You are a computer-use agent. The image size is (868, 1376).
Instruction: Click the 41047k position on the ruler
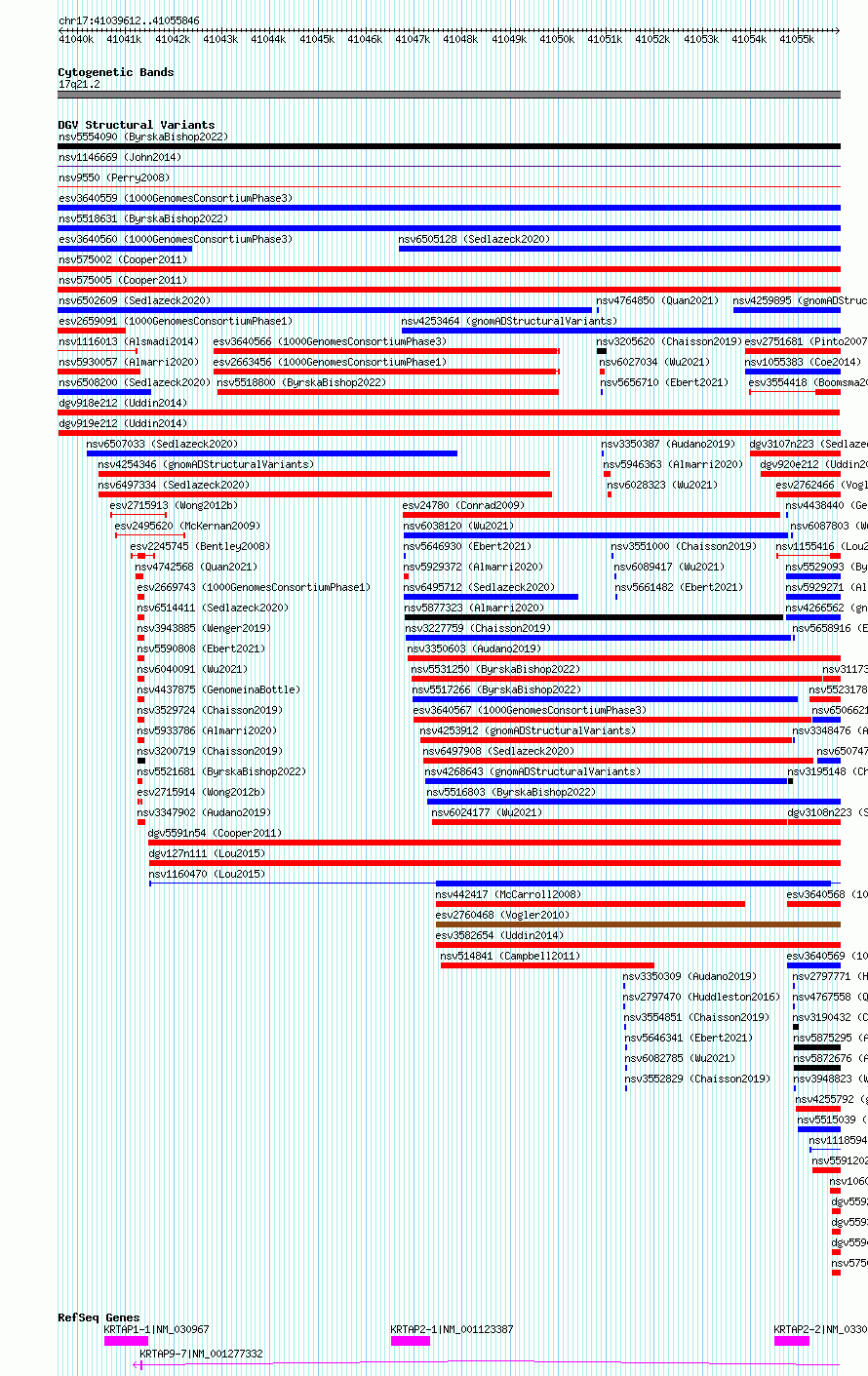tap(413, 39)
